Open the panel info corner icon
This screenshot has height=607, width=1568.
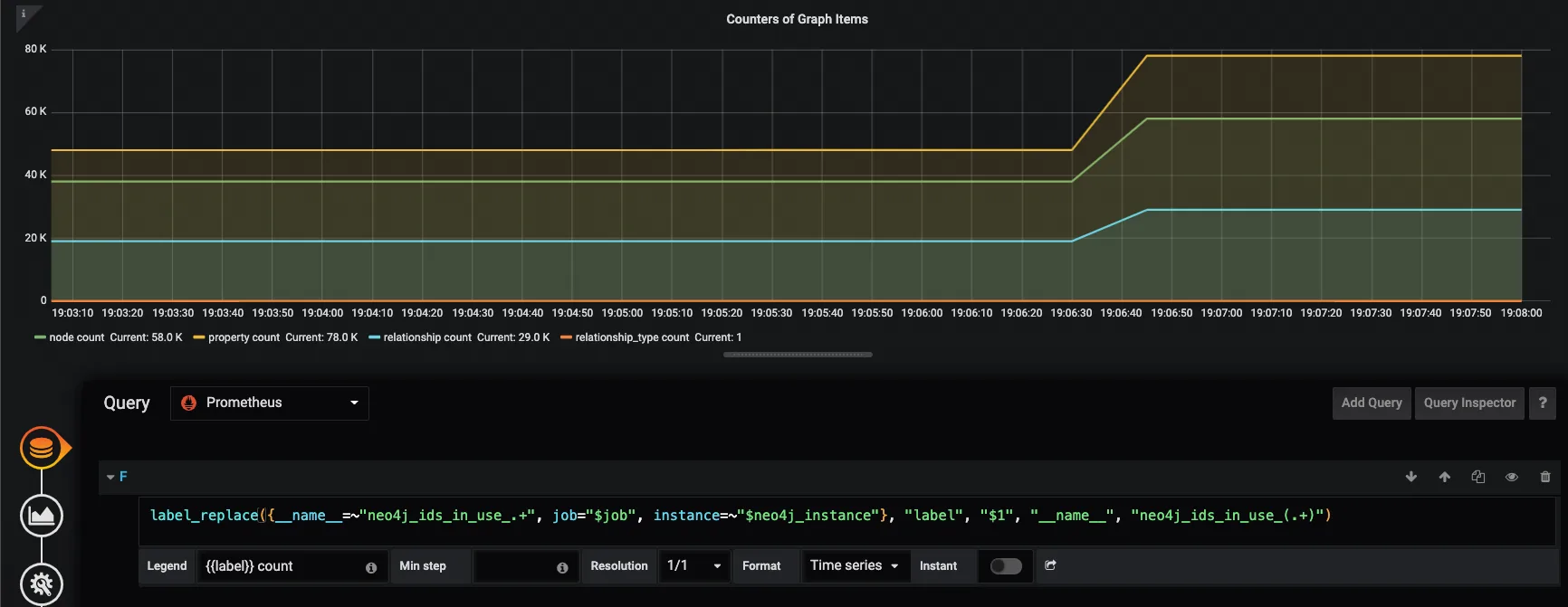(24, 14)
